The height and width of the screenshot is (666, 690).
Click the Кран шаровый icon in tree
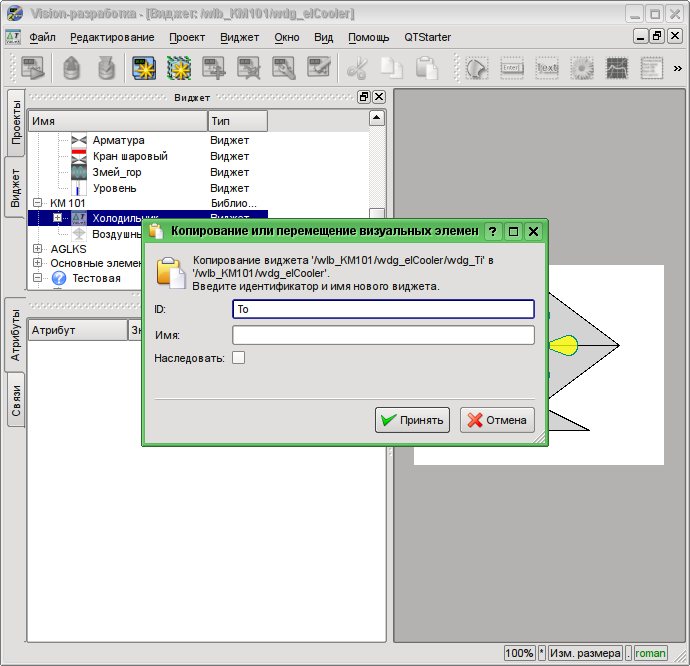pyautogui.click(x=79, y=157)
